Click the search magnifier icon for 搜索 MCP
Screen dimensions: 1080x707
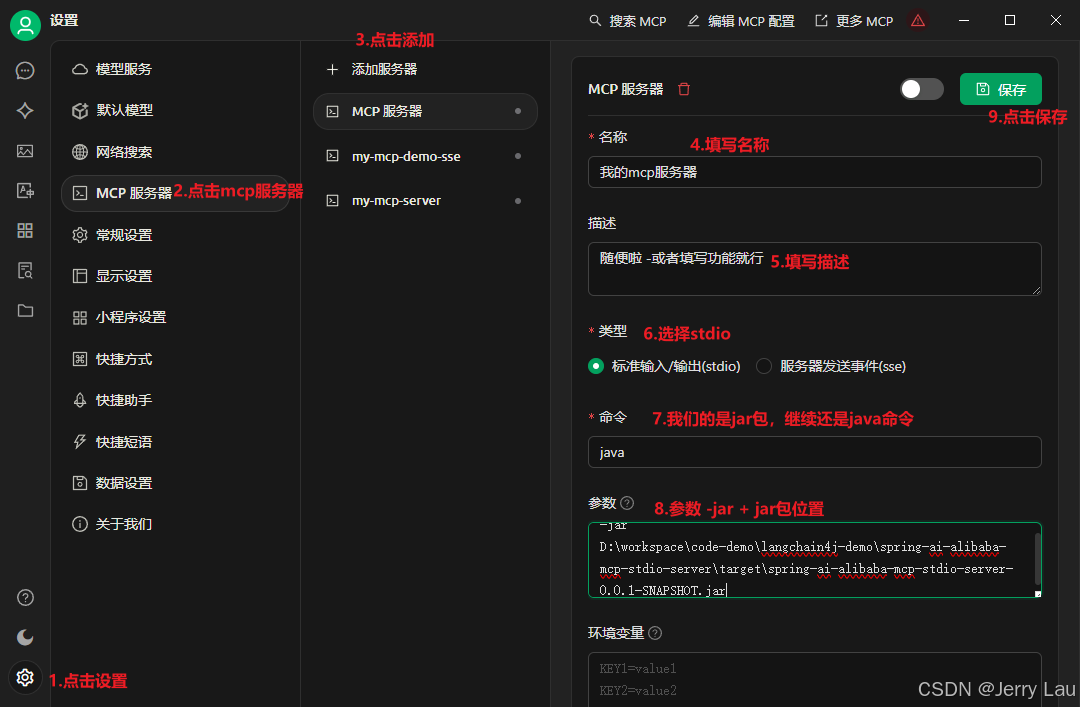(x=595, y=21)
